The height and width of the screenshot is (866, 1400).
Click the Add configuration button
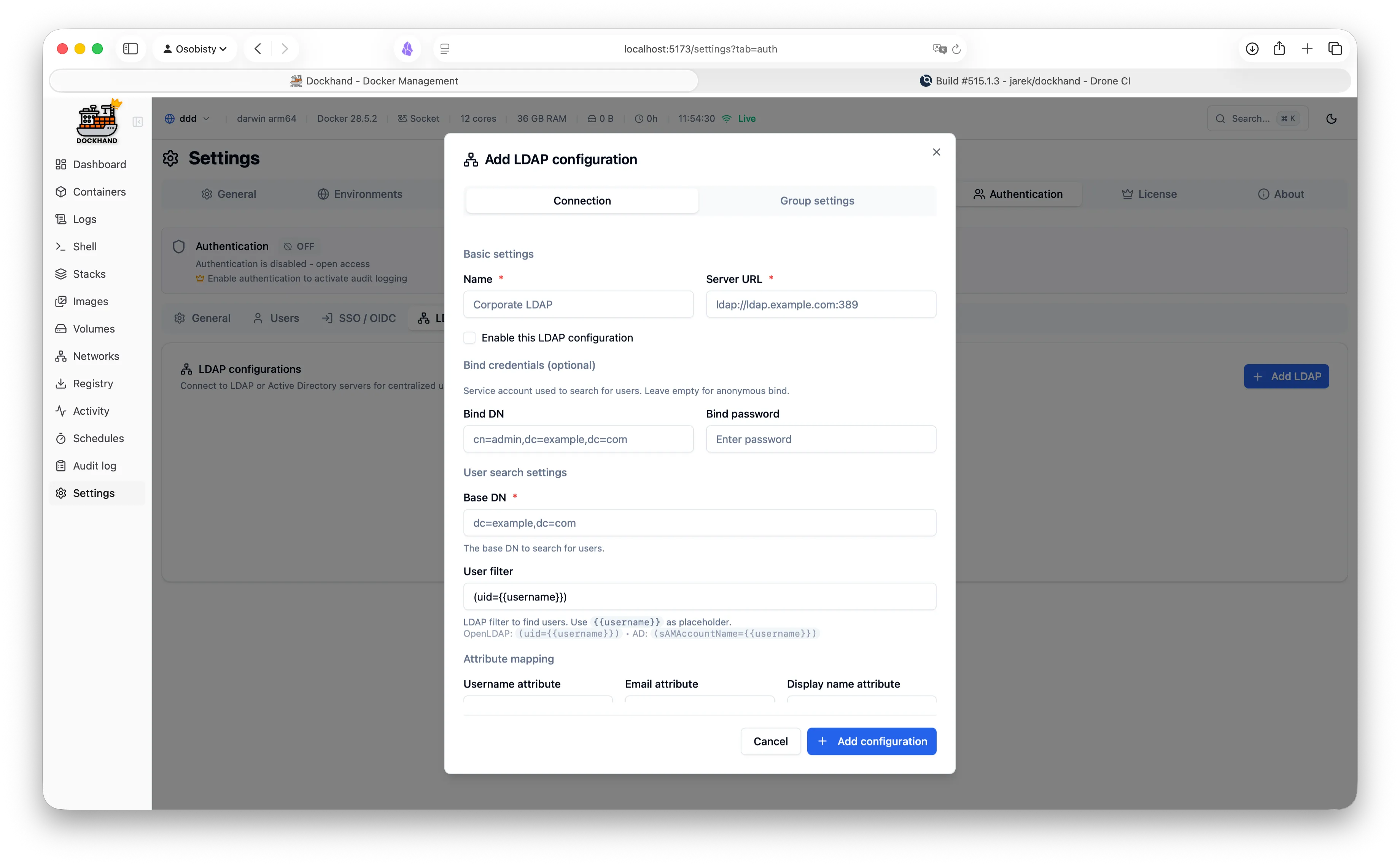coord(871,741)
